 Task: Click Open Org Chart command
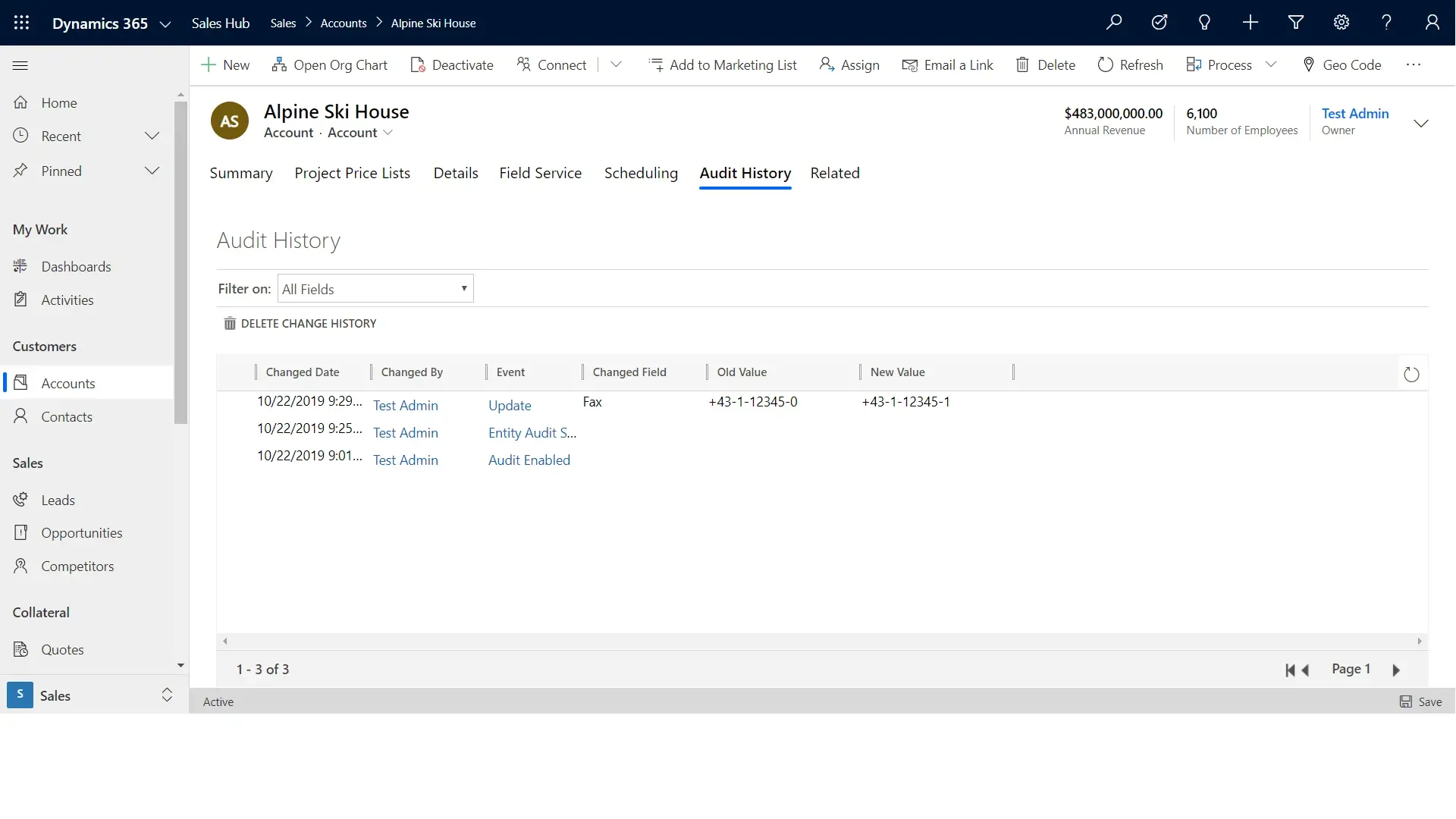click(x=329, y=65)
